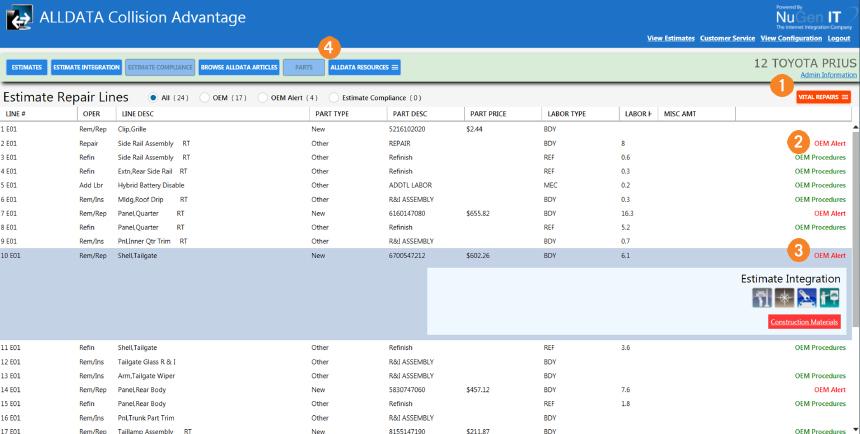Open OEM Procedures for line 3 Side Rail Assembly
This screenshot has height=434, width=860.
[820, 157]
